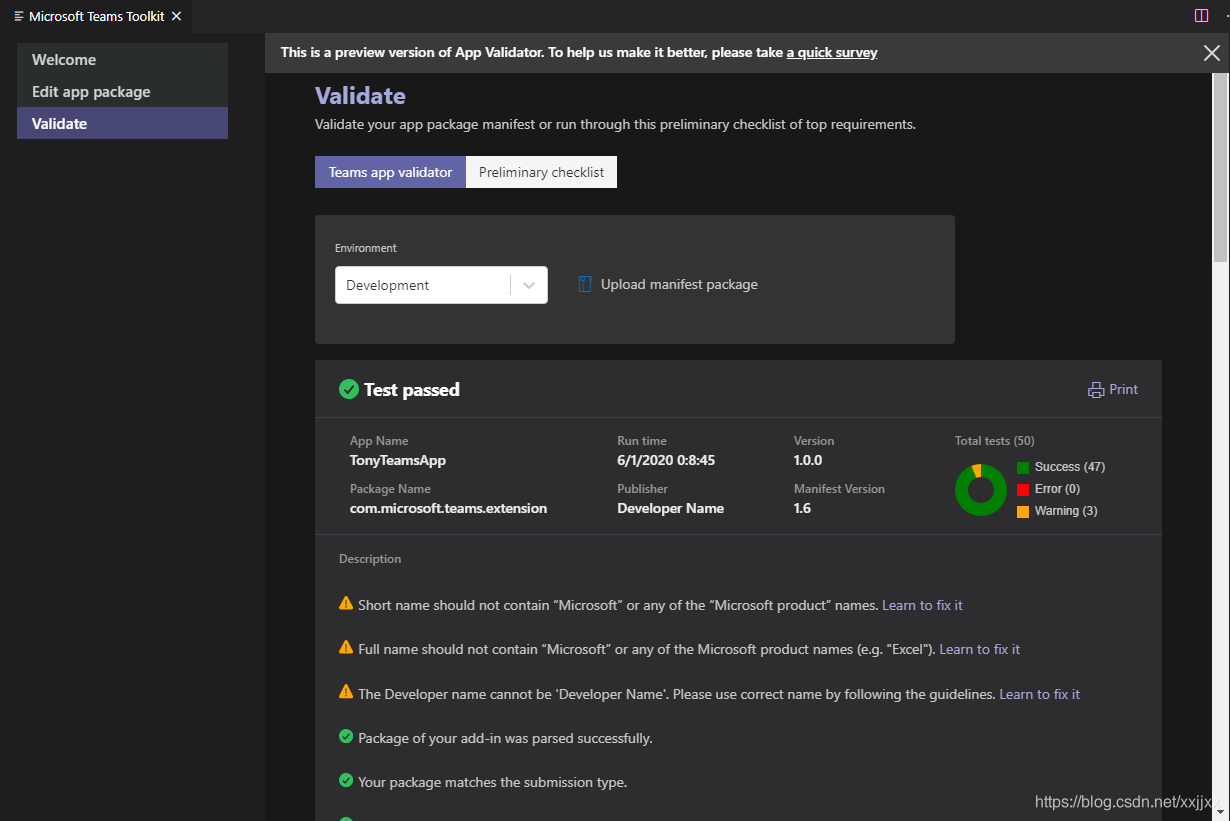Viewport: 1230px width, 821px height.
Task: Click the green Test passed checkmark icon
Action: click(x=348, y=389)
